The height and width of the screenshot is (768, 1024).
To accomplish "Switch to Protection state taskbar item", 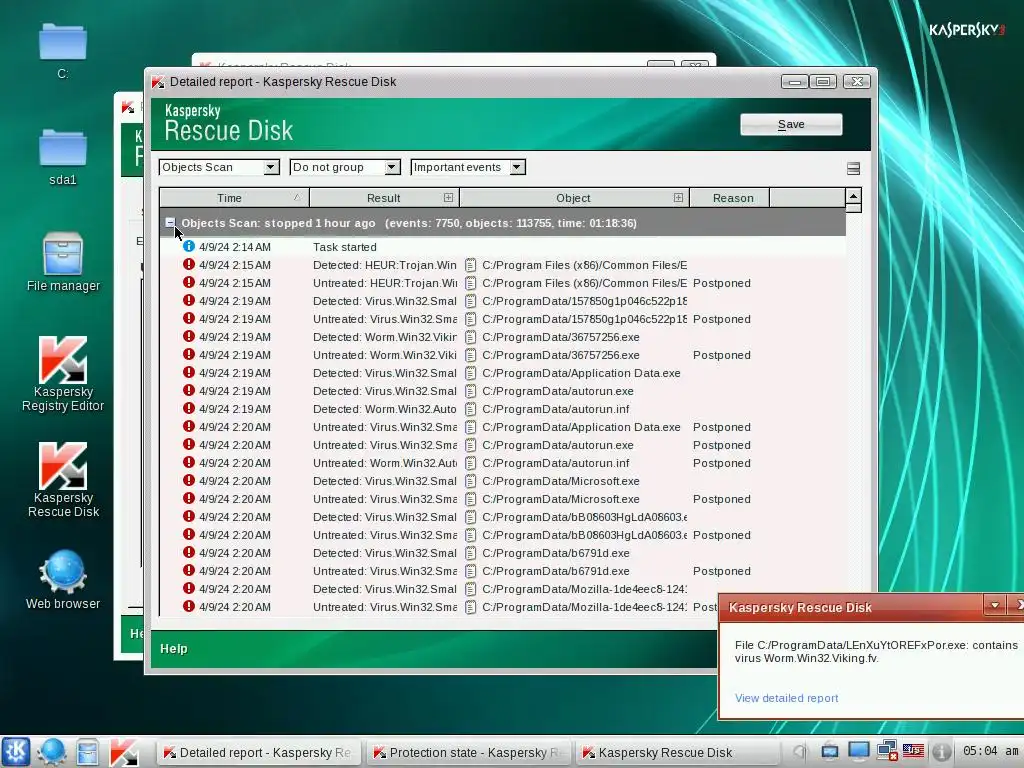I will (x=469, y=752).
